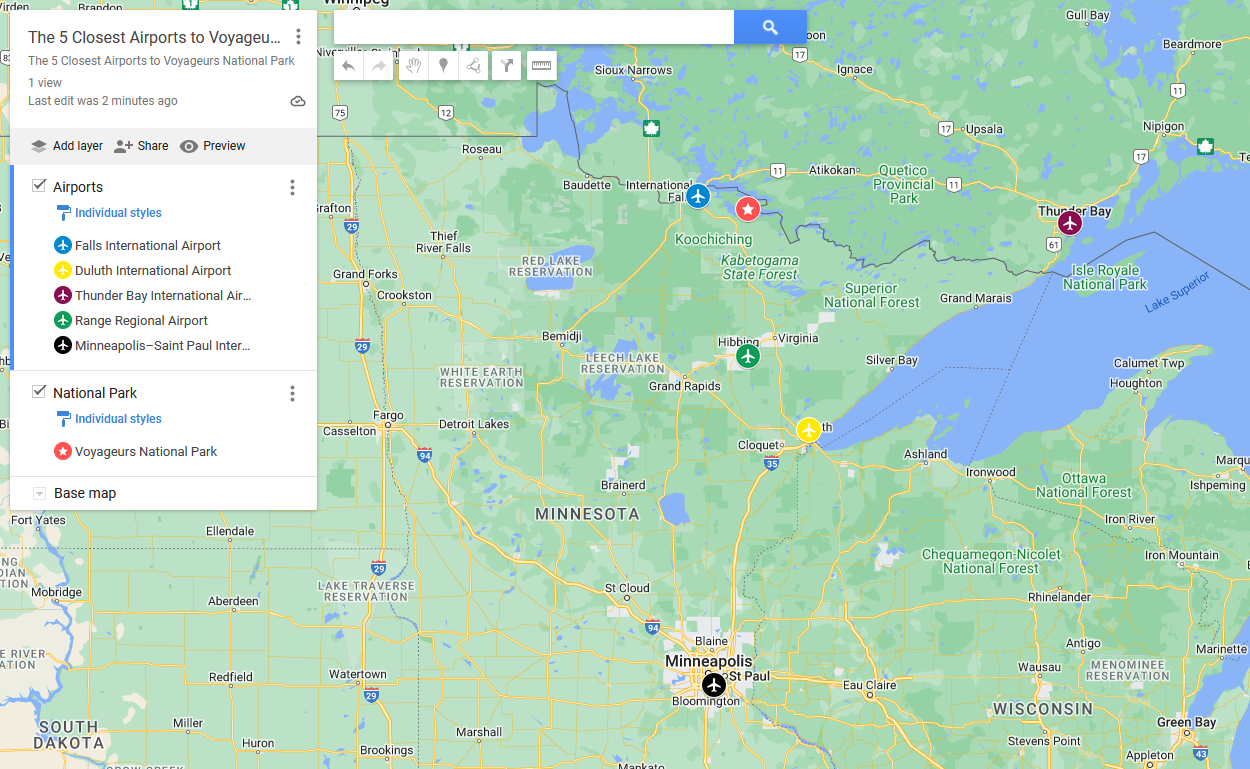1250x769 pixels.
Task: Click the Isle Royale National Park label
Action: coord(1105,278)
